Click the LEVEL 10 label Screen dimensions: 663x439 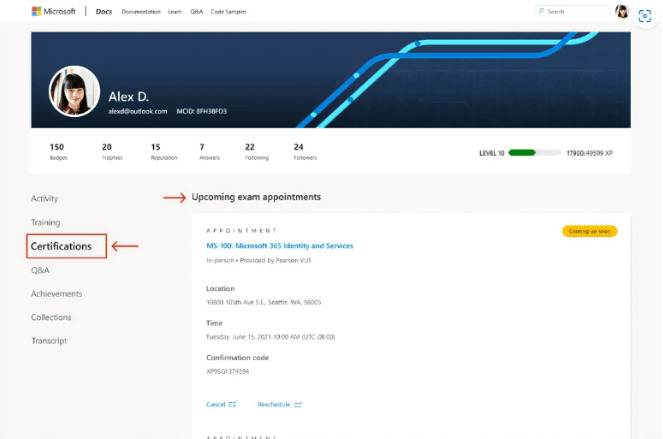[x=492, y=153]
